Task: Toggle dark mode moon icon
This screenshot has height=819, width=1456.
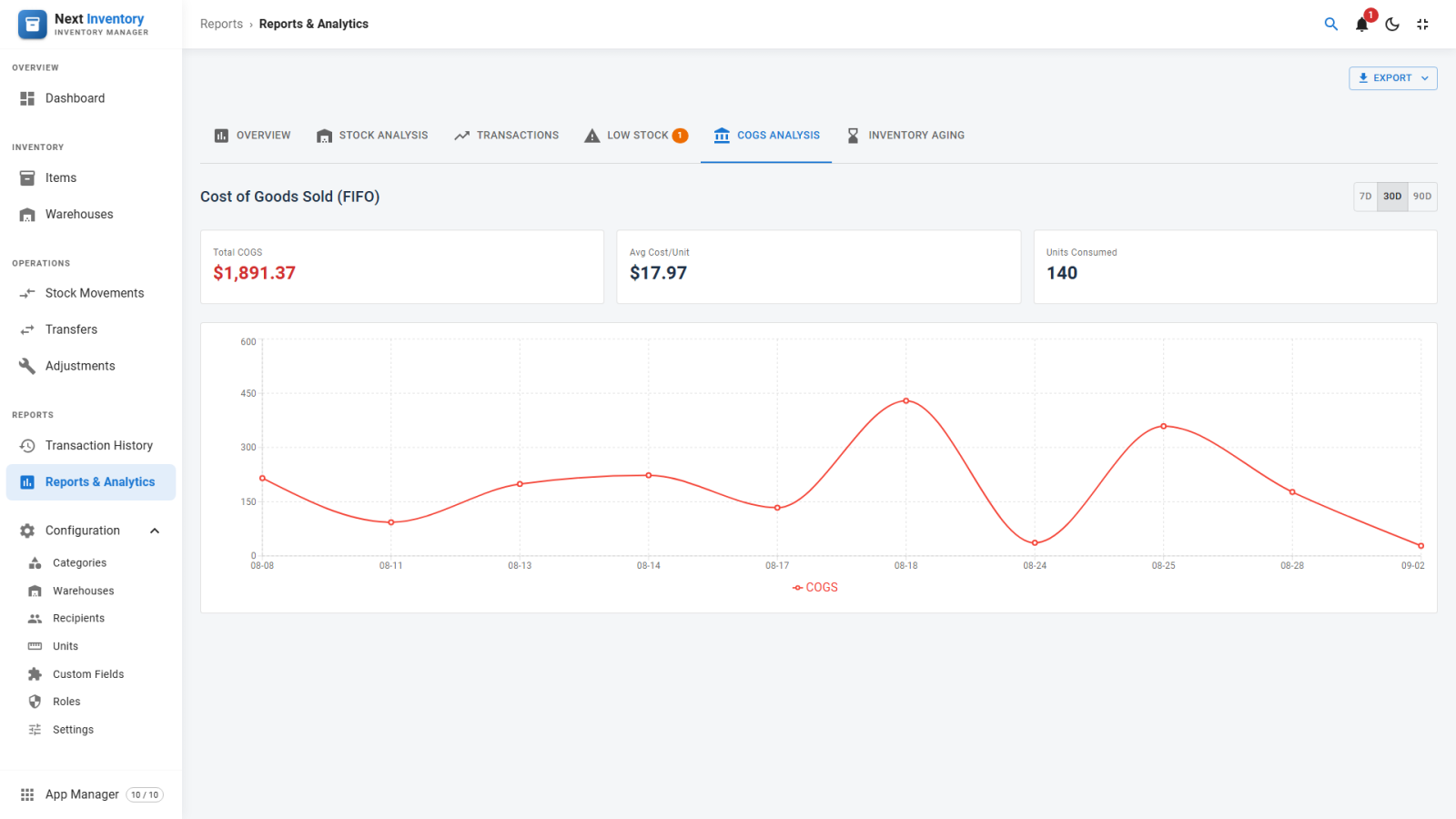Action: point(1392,25)
